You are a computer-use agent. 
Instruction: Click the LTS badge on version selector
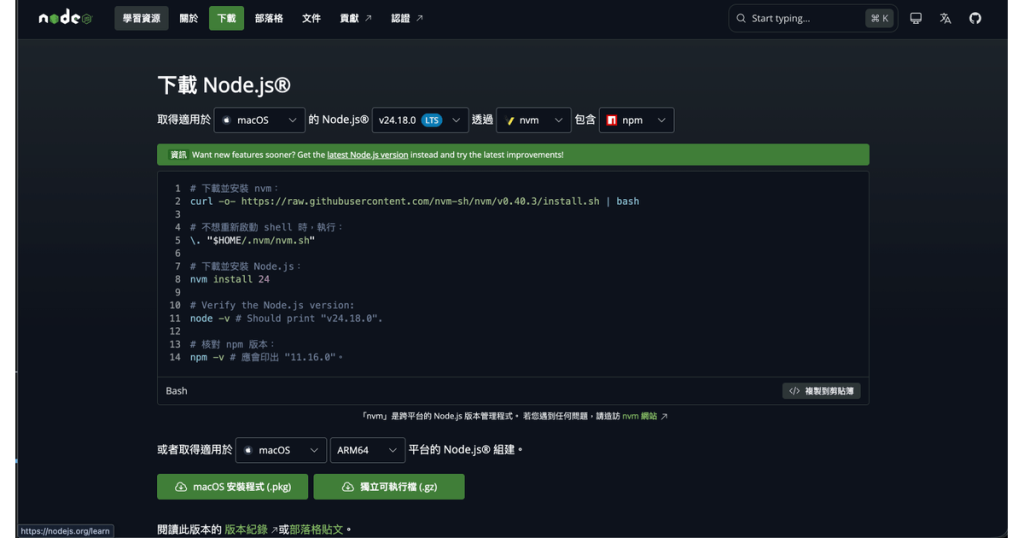point(432,120)
